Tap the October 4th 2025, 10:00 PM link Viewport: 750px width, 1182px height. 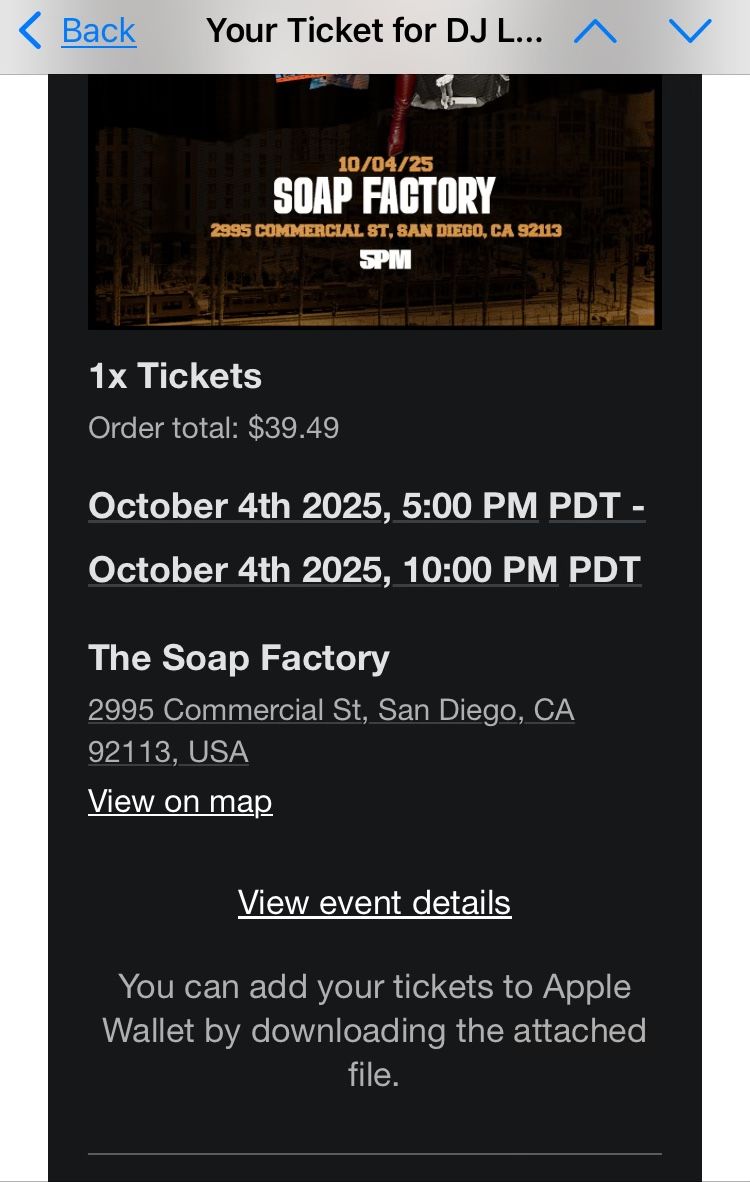point(322,570)
